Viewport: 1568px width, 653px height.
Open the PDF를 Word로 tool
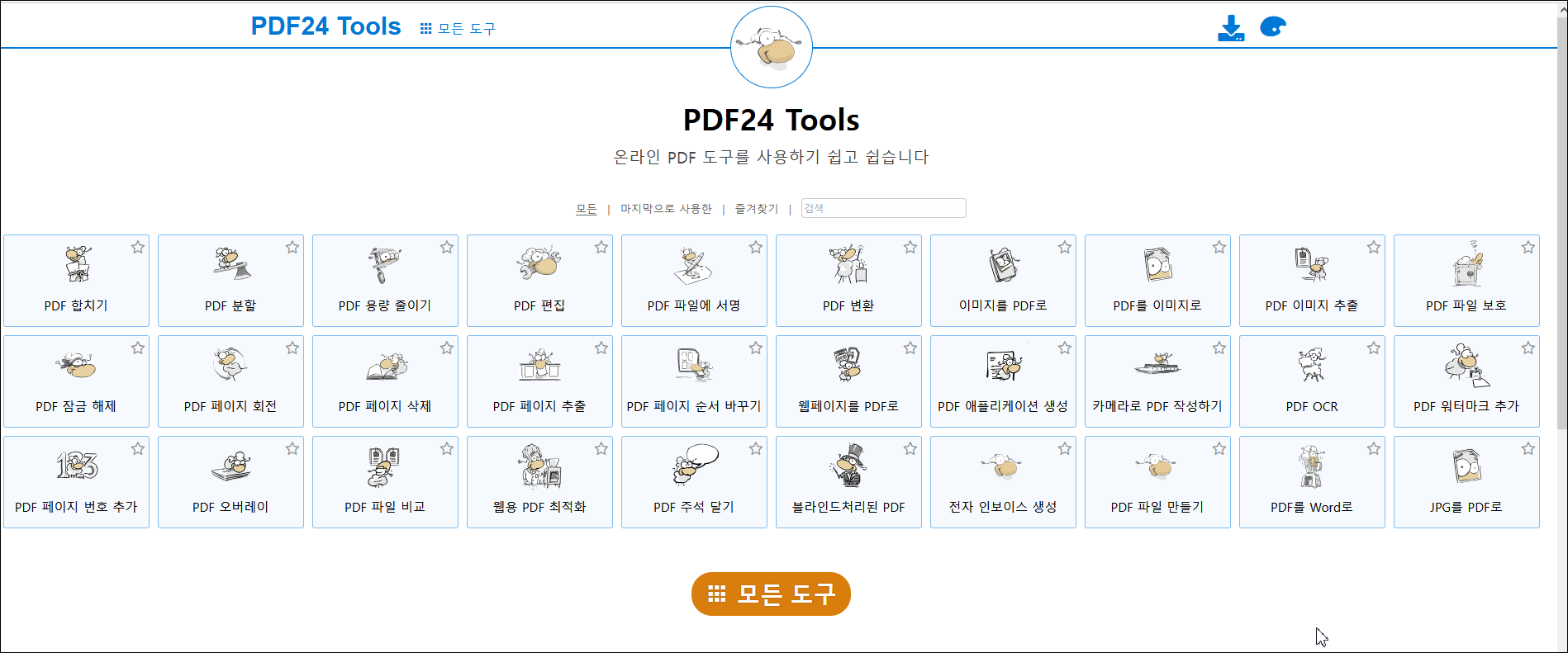pos(1312,482)
